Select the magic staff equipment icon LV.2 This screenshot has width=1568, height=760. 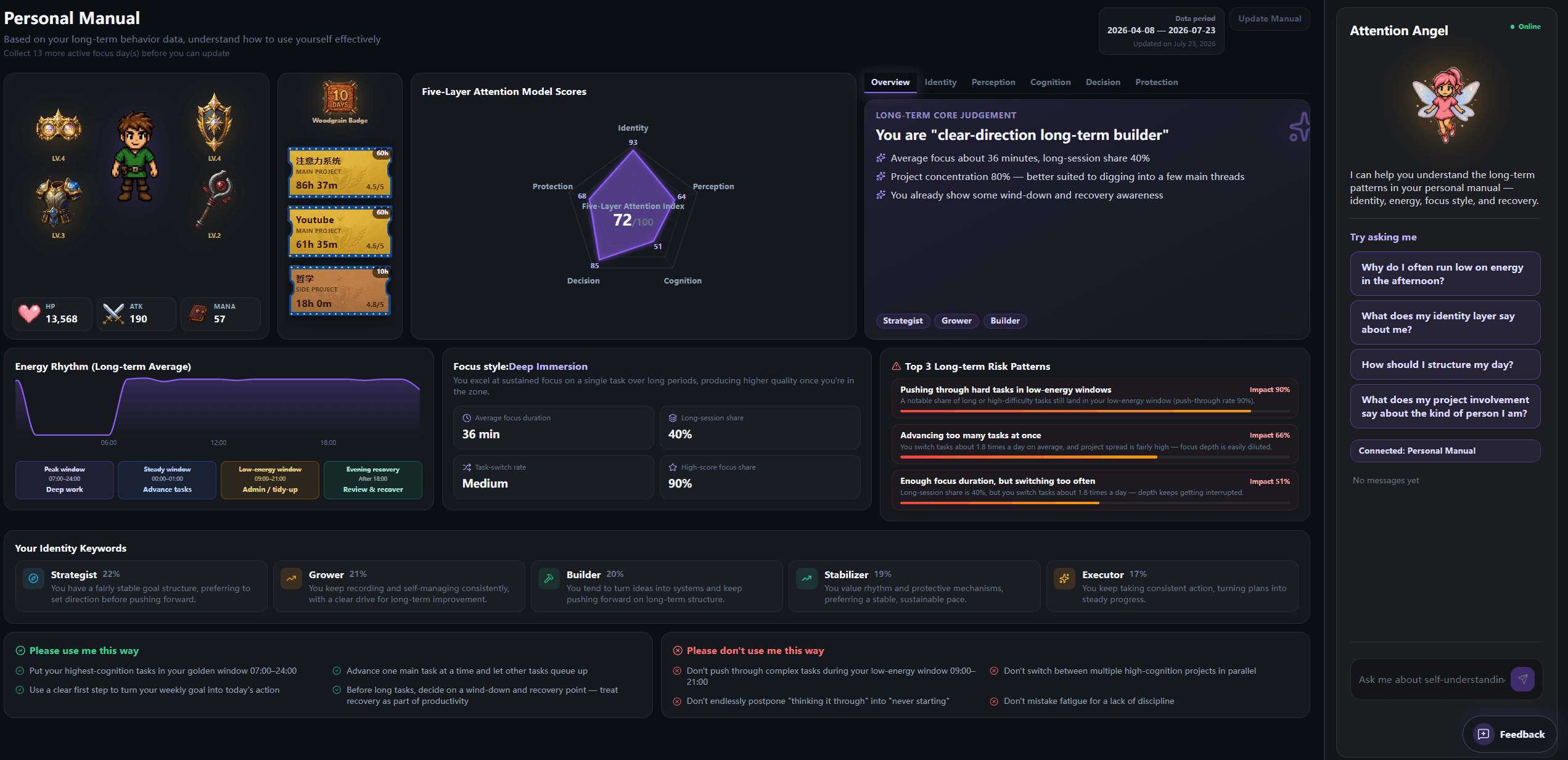(214, 198)
